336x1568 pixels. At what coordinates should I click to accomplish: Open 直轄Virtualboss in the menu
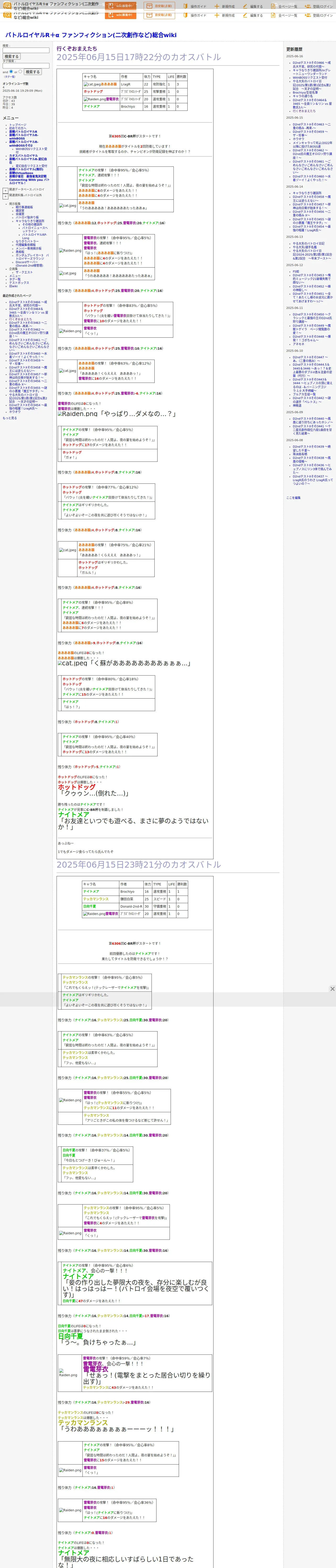tap(21, 173)
